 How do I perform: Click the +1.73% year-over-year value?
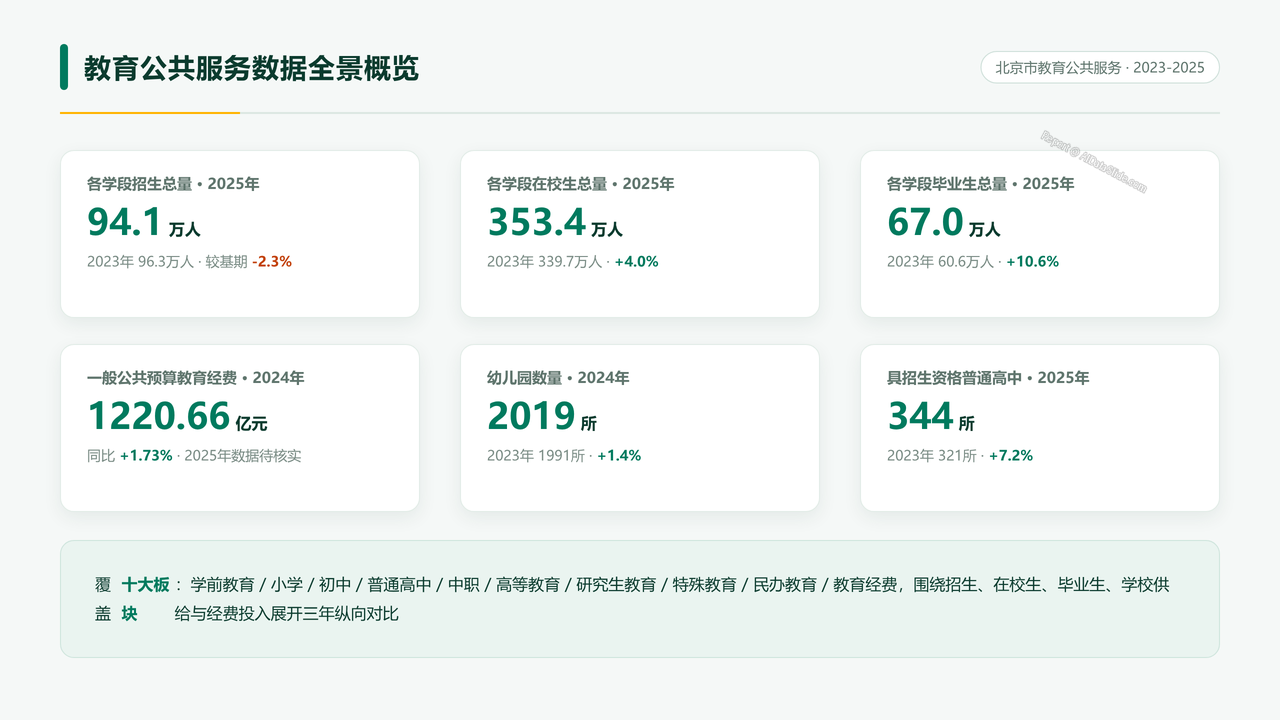[146, 455]
